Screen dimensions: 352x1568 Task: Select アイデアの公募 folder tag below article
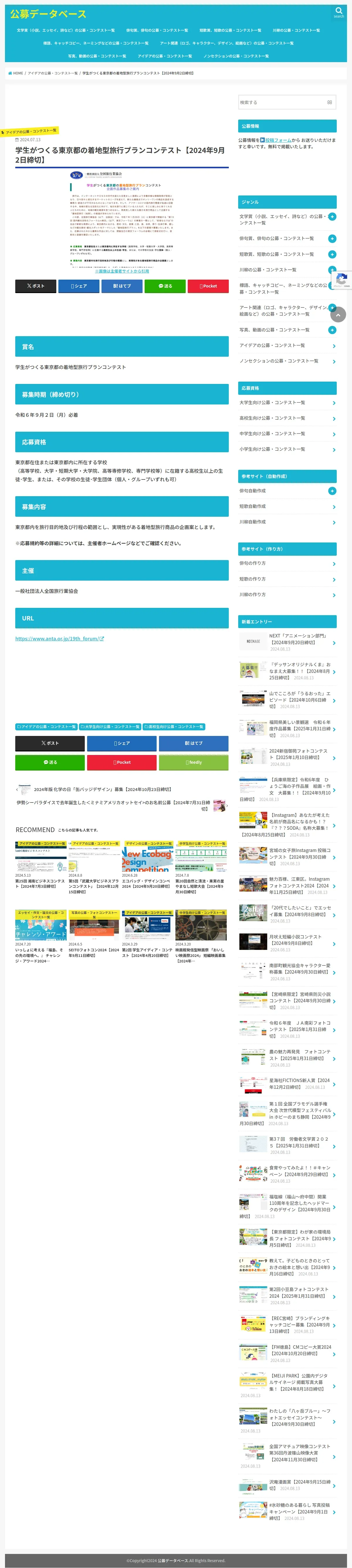pos(46,726)
